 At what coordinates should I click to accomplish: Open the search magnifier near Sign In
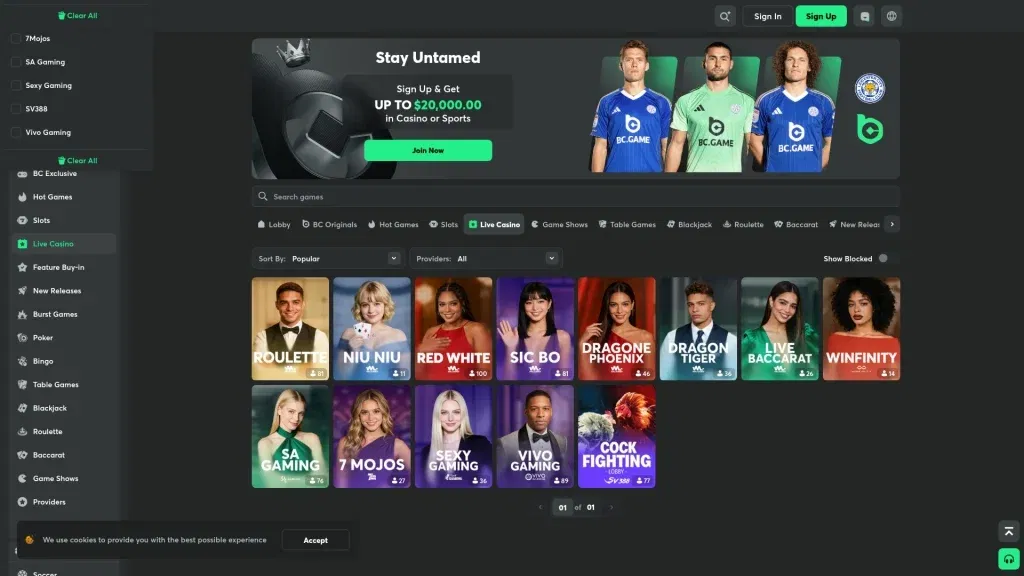tap(725, 16)
